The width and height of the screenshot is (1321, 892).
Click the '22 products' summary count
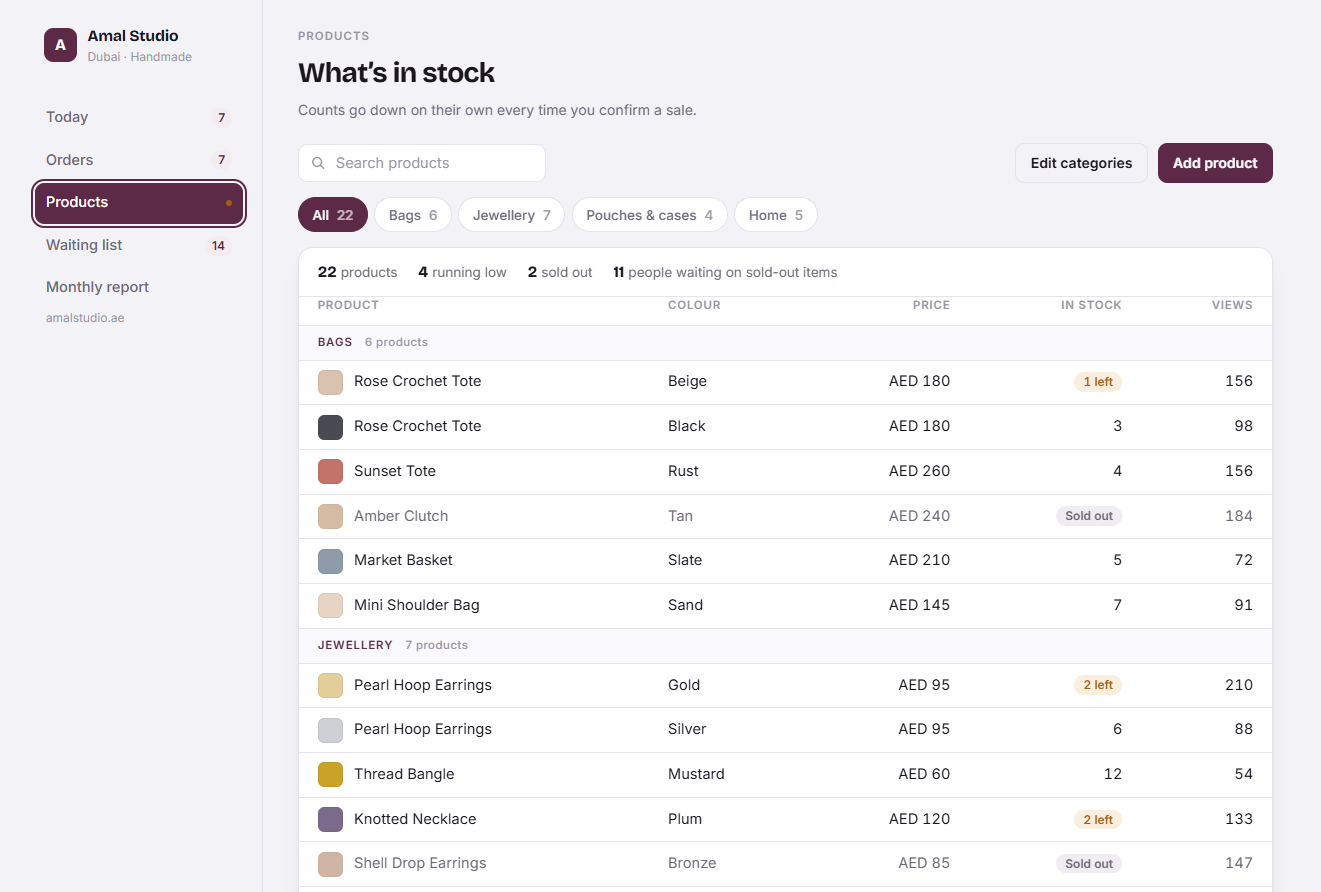point(357,272)
